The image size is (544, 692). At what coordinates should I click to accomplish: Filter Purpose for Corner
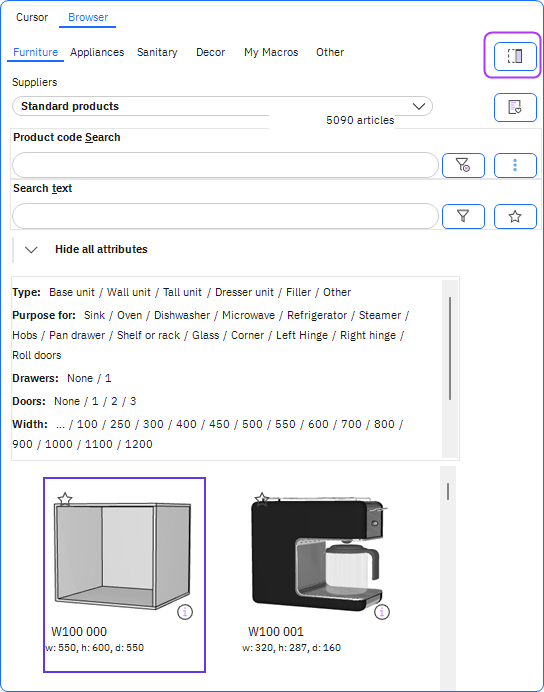[248, 335]
